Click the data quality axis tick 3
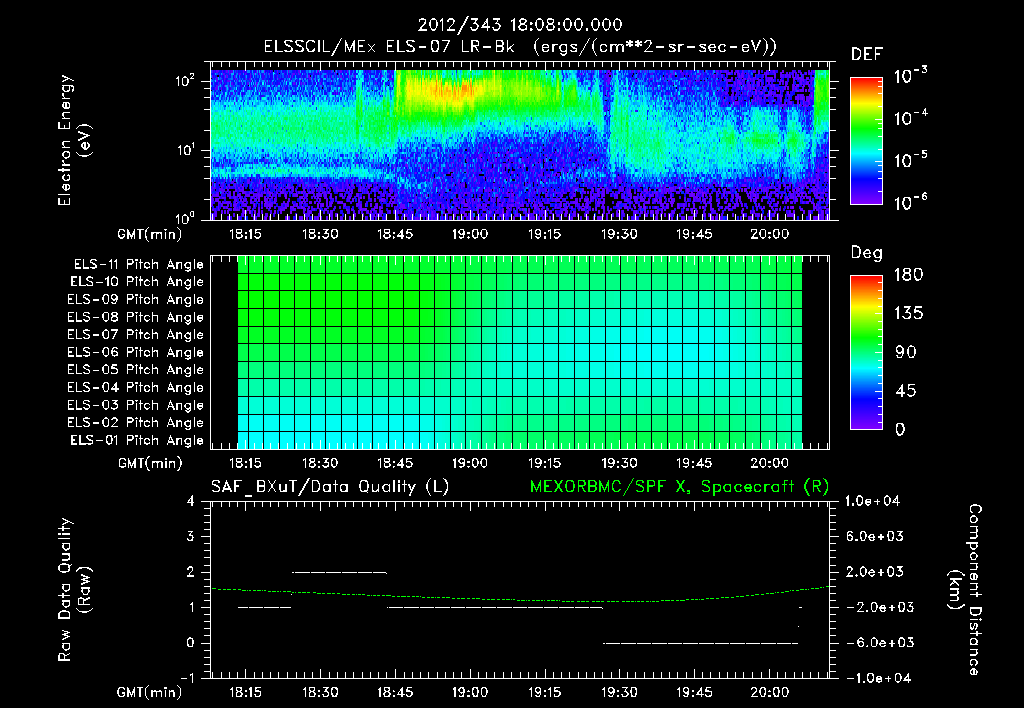The height and width of the screenshot is (708, 1024). tap(191, 536)
